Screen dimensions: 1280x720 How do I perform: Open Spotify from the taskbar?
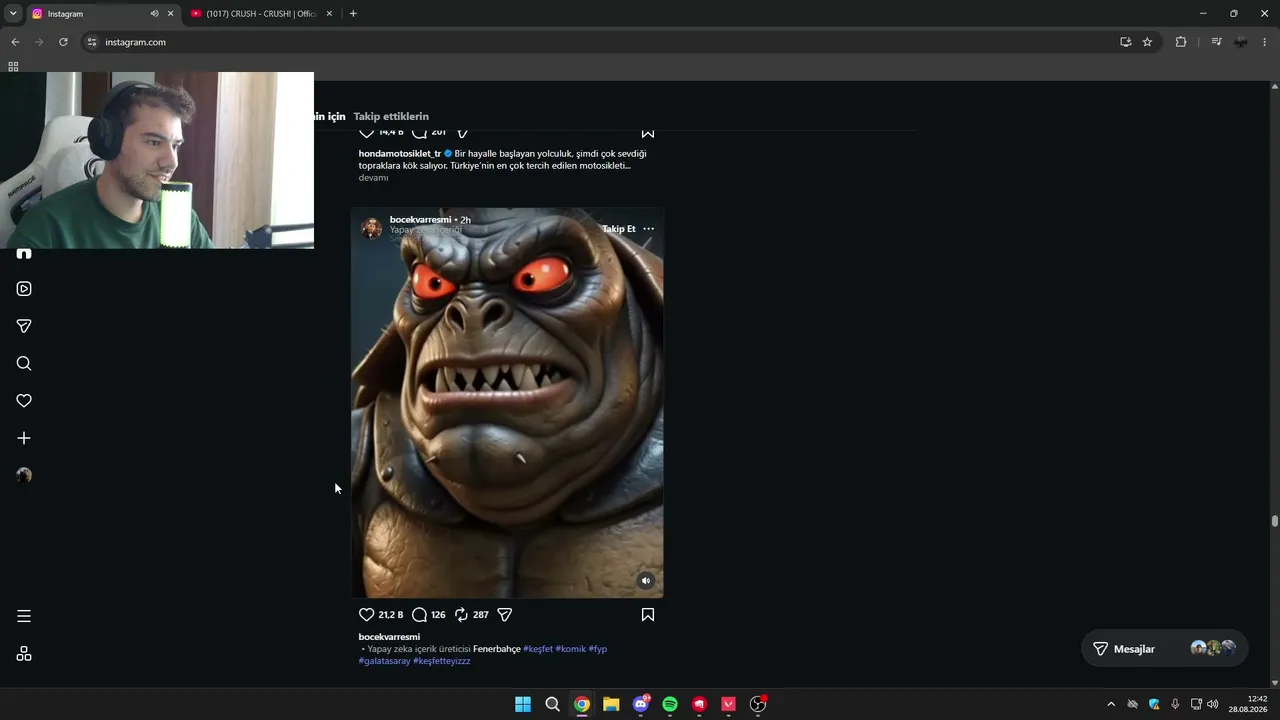[670, 704]
